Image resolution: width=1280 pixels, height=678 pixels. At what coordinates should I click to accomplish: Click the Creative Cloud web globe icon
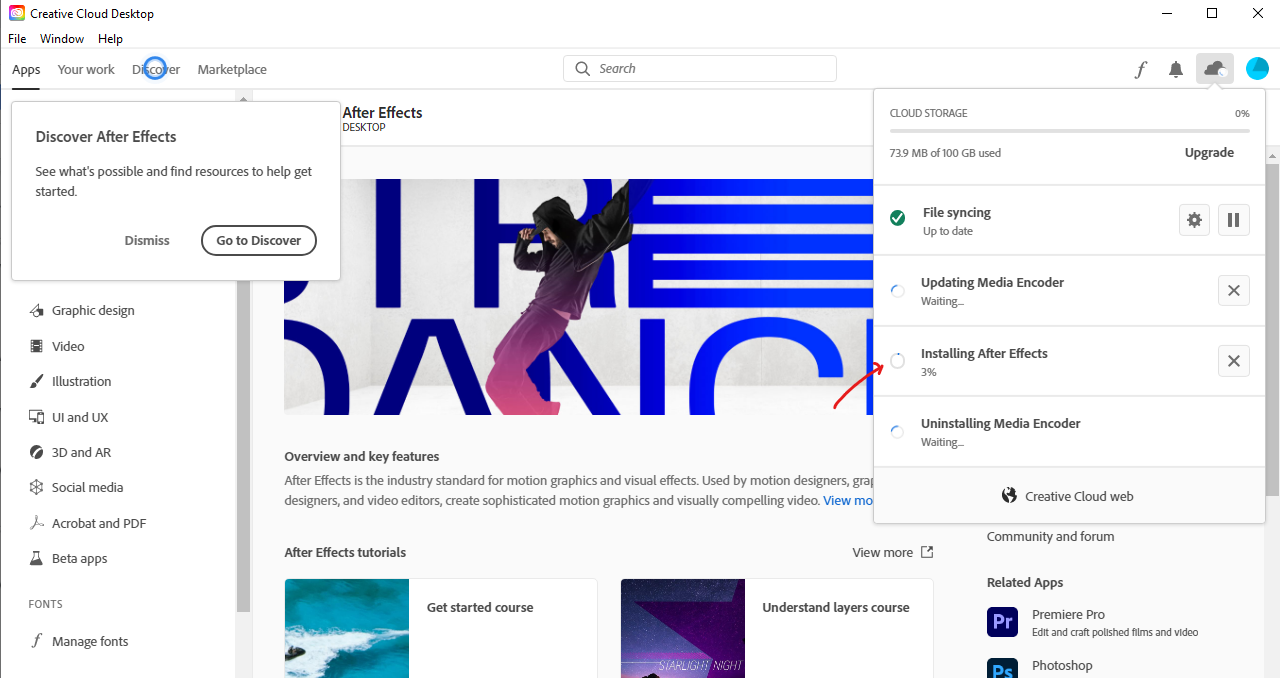(1009, 496)
